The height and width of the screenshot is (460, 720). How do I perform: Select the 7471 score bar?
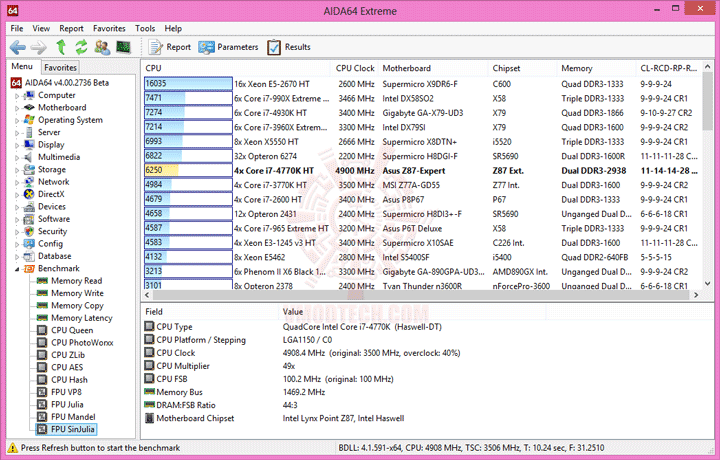[x=188, y=98]
